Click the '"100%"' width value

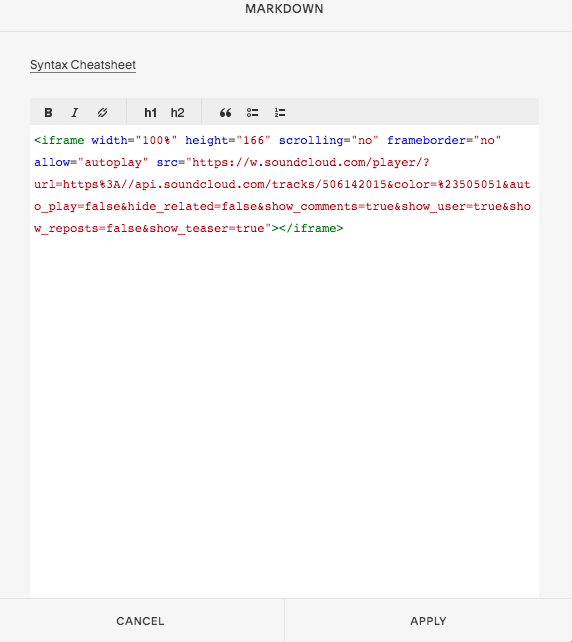coord(156,140)
